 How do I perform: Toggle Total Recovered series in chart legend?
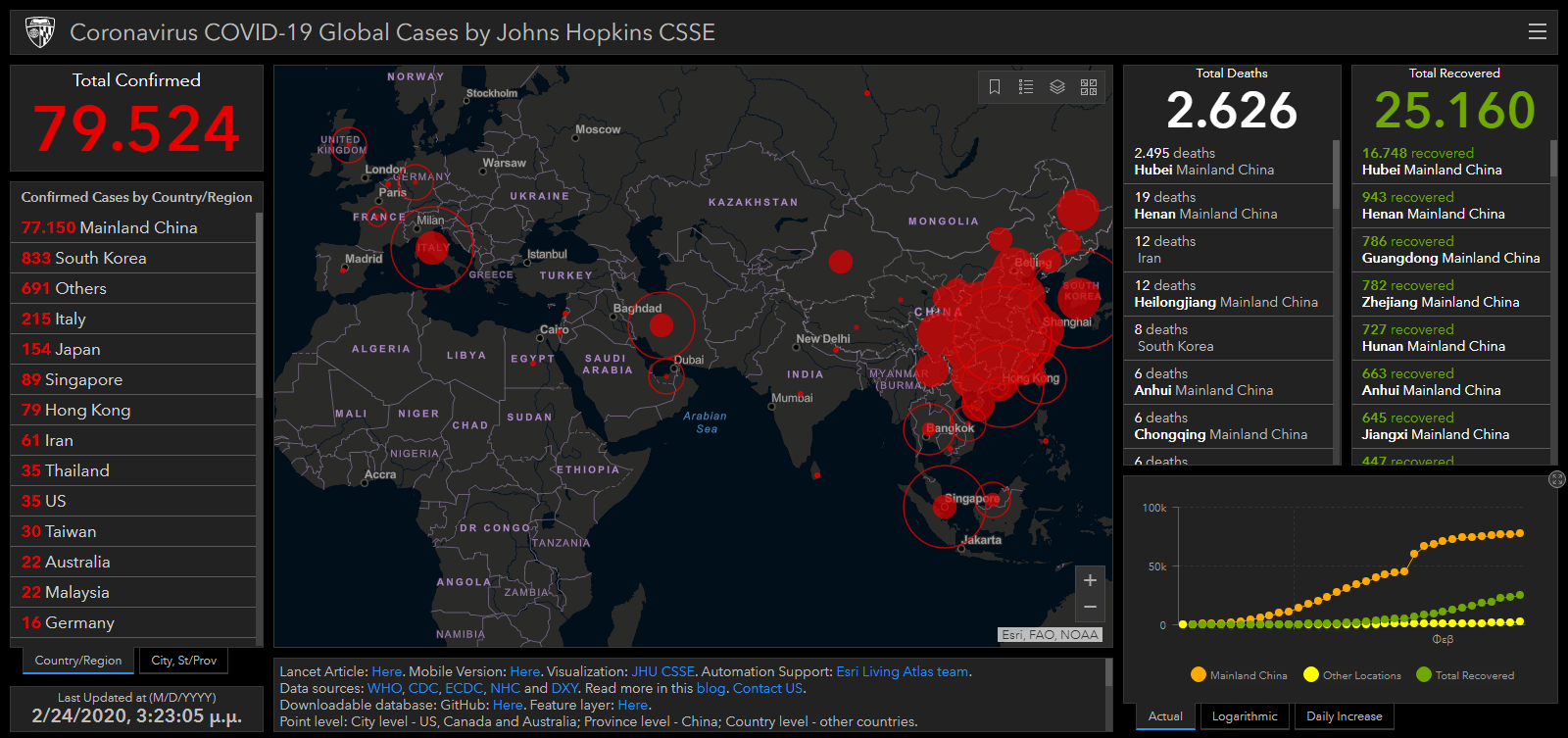(x=1465, y=675)
